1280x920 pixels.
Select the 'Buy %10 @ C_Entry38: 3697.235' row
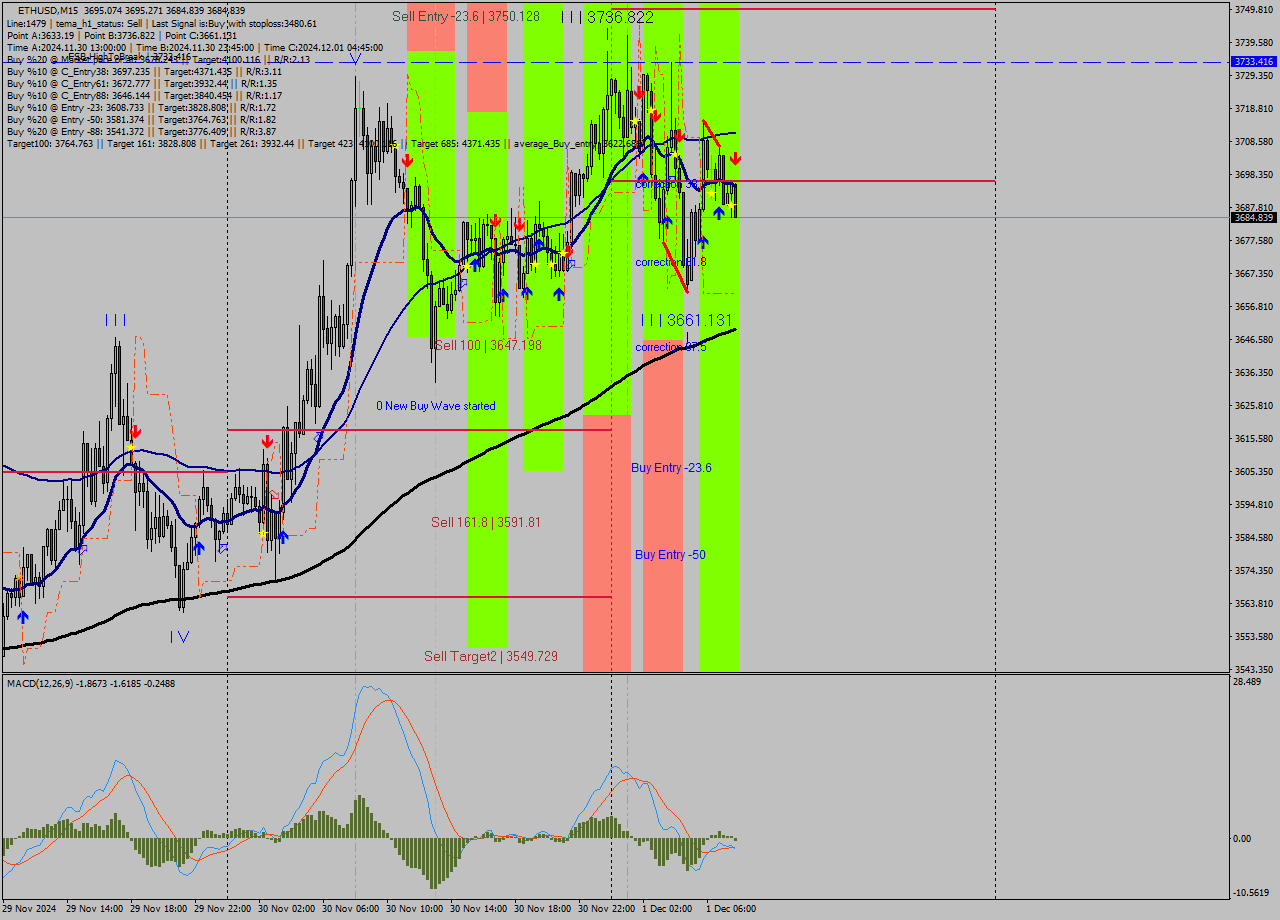144,71
